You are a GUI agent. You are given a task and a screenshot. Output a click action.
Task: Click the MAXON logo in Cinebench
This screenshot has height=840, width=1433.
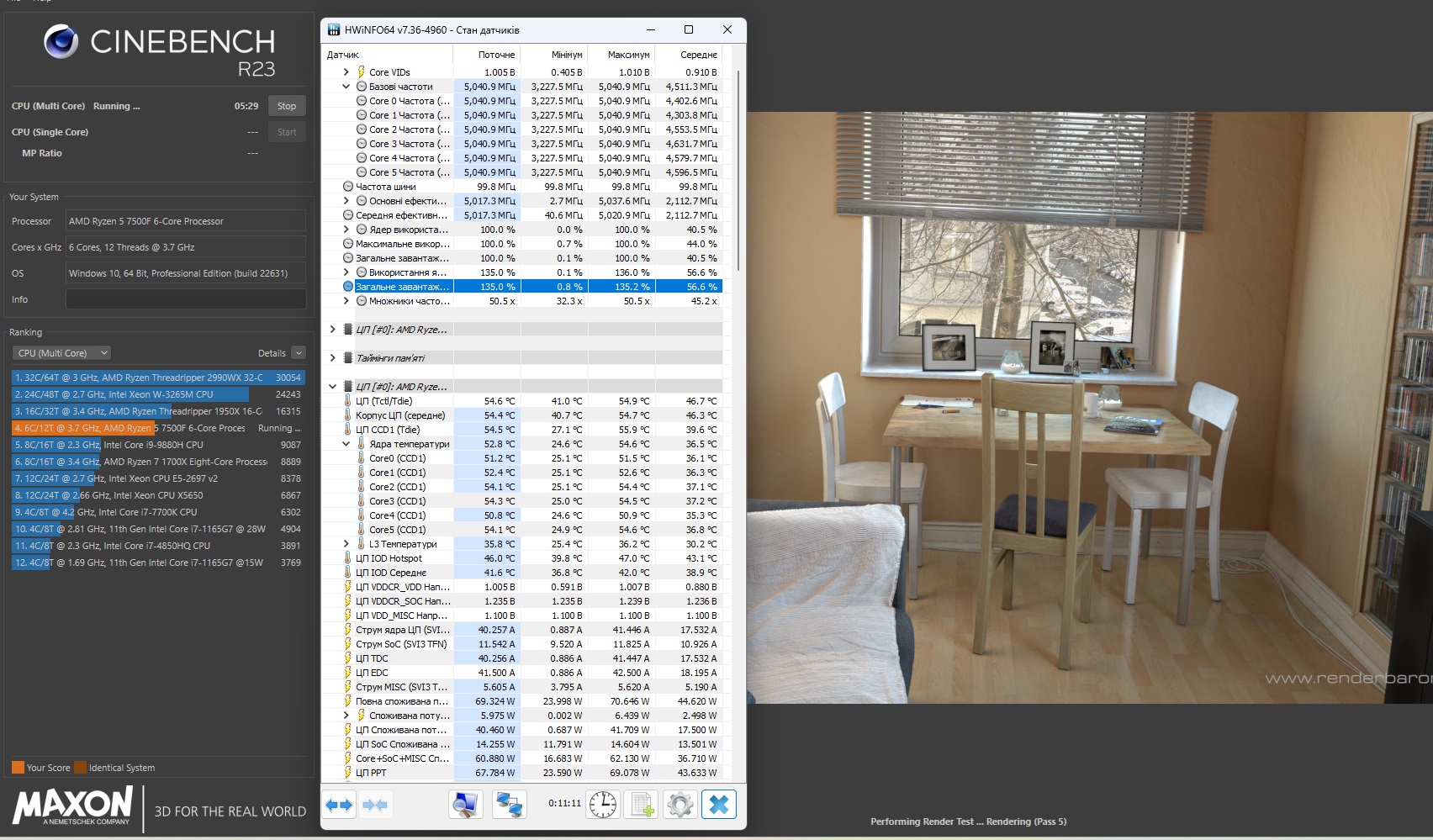tap(73, 806)
